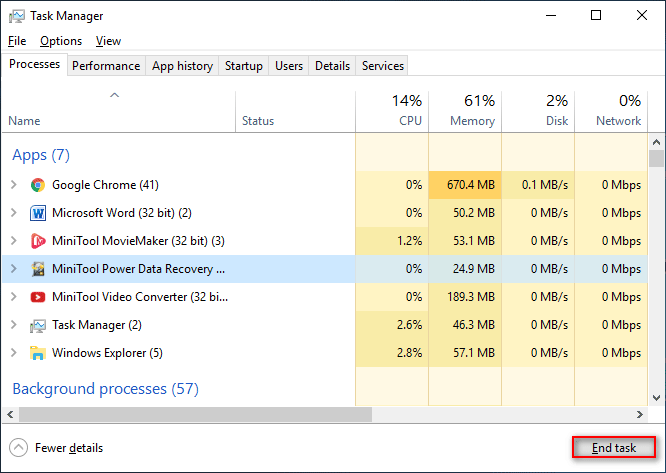Expand the MiniTool MovieMaker process group
Viewport: 666px width, 473px height.
(14, 241)
